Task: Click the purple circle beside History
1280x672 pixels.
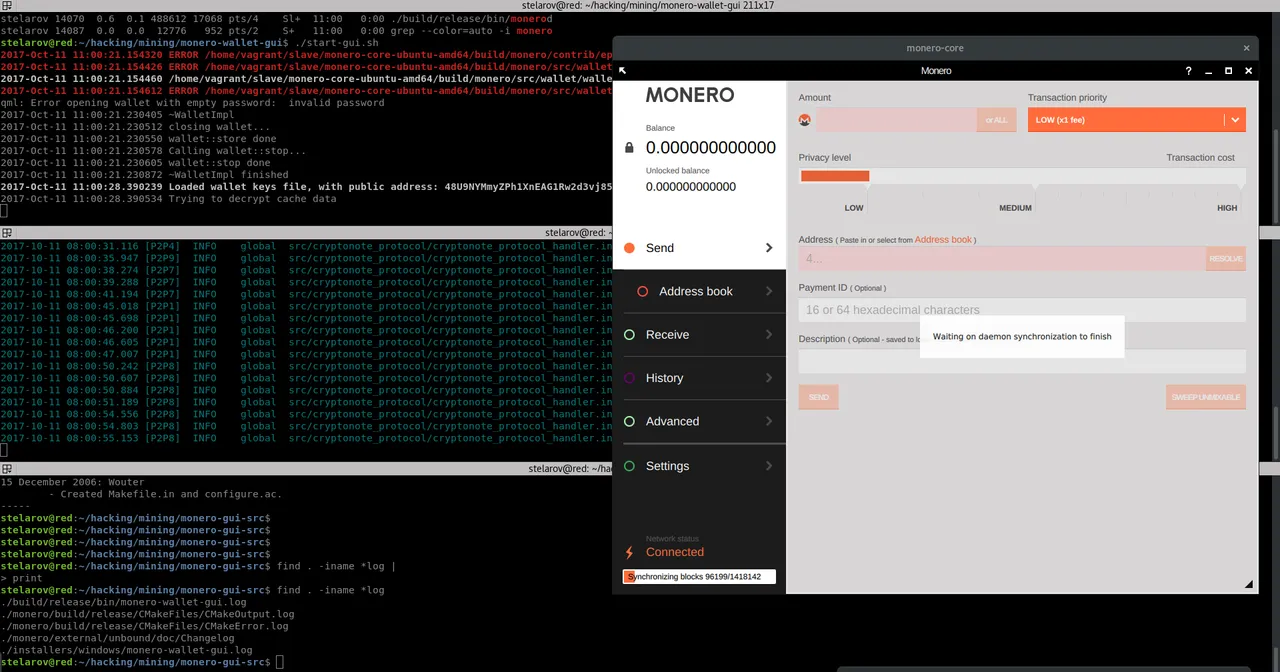Action: click(x=629, y=378)
